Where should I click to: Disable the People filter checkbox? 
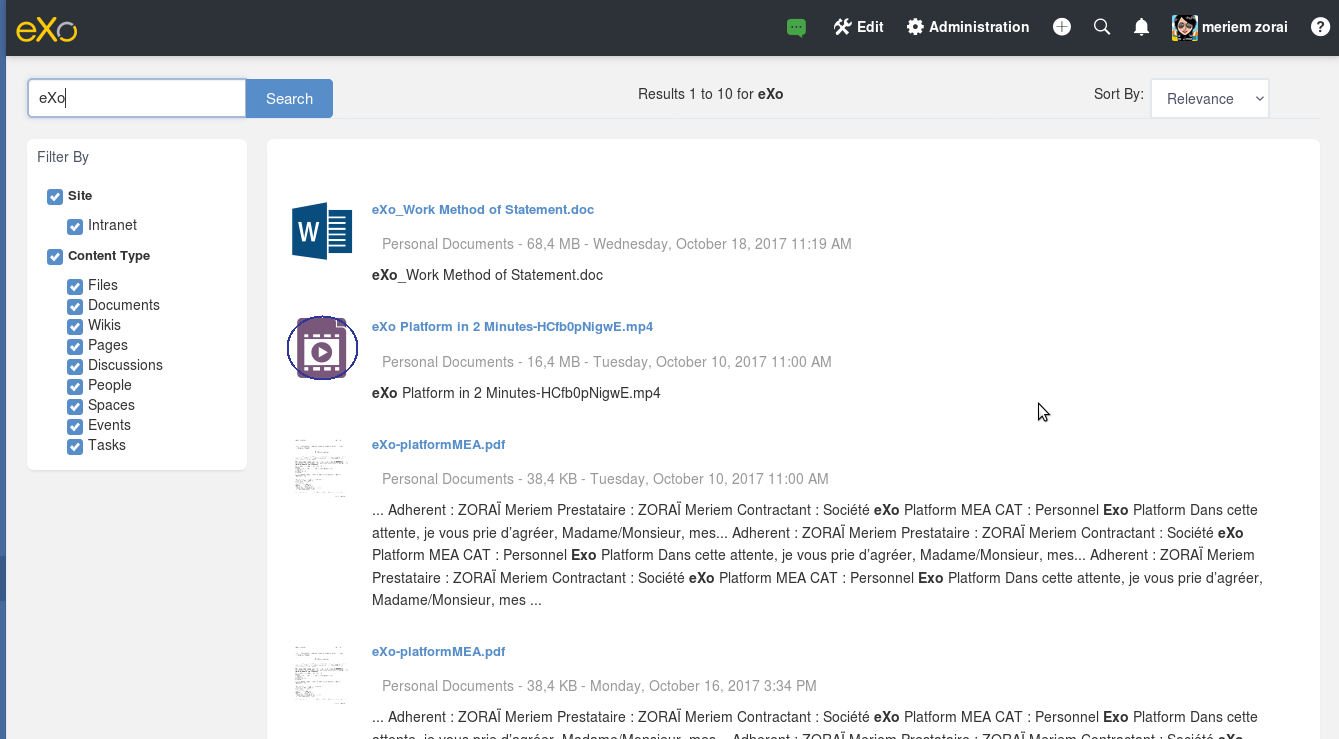click(75, 387)
